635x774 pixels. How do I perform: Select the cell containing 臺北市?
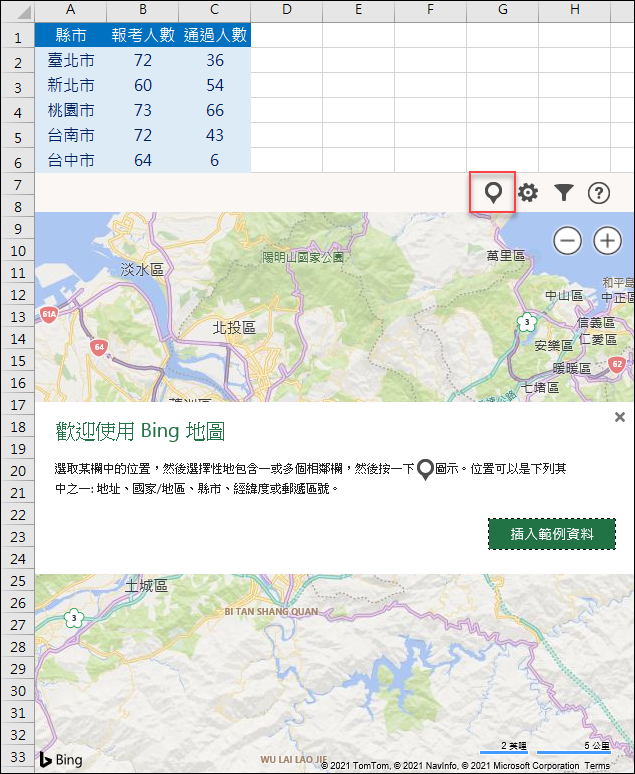tap(71, 60)
